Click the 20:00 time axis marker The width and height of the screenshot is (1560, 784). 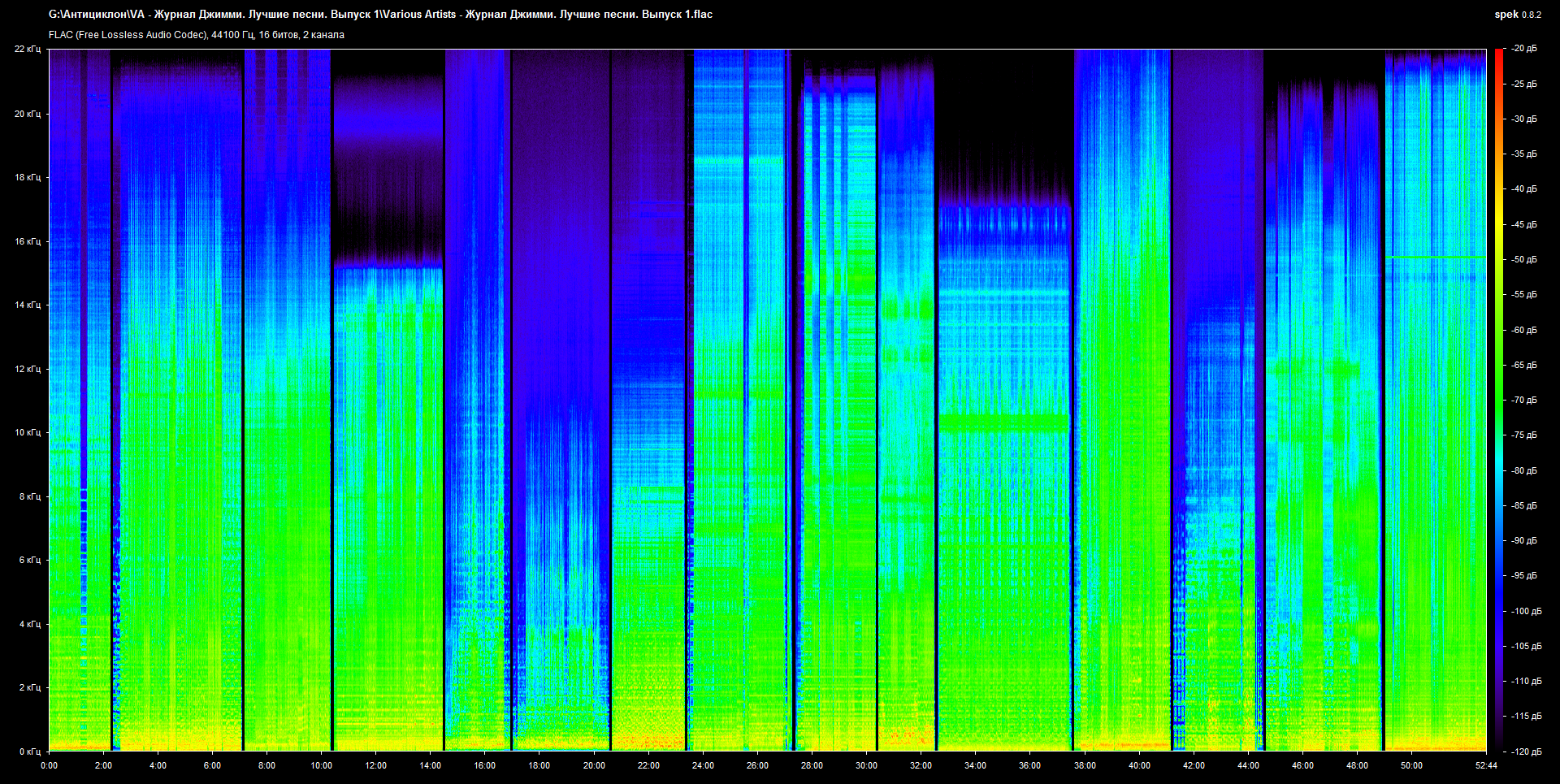[x=594, y=765]
